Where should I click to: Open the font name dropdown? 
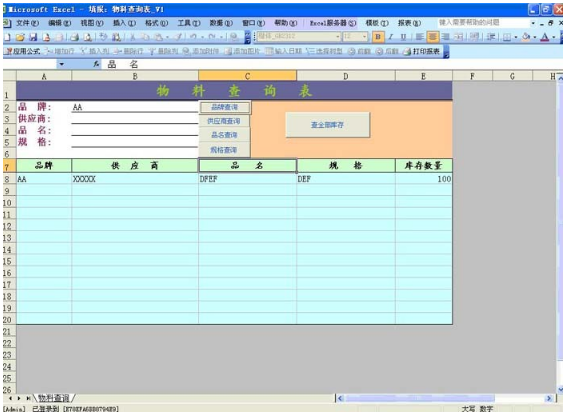pyautogui.click(x=337, y=37)
